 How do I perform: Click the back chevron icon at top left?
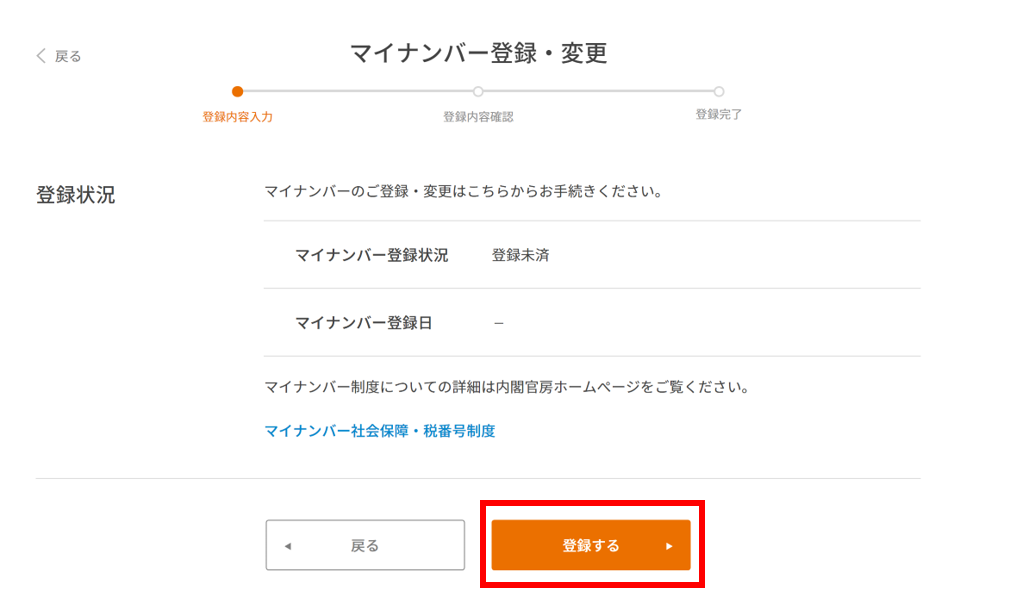[41, 56]
